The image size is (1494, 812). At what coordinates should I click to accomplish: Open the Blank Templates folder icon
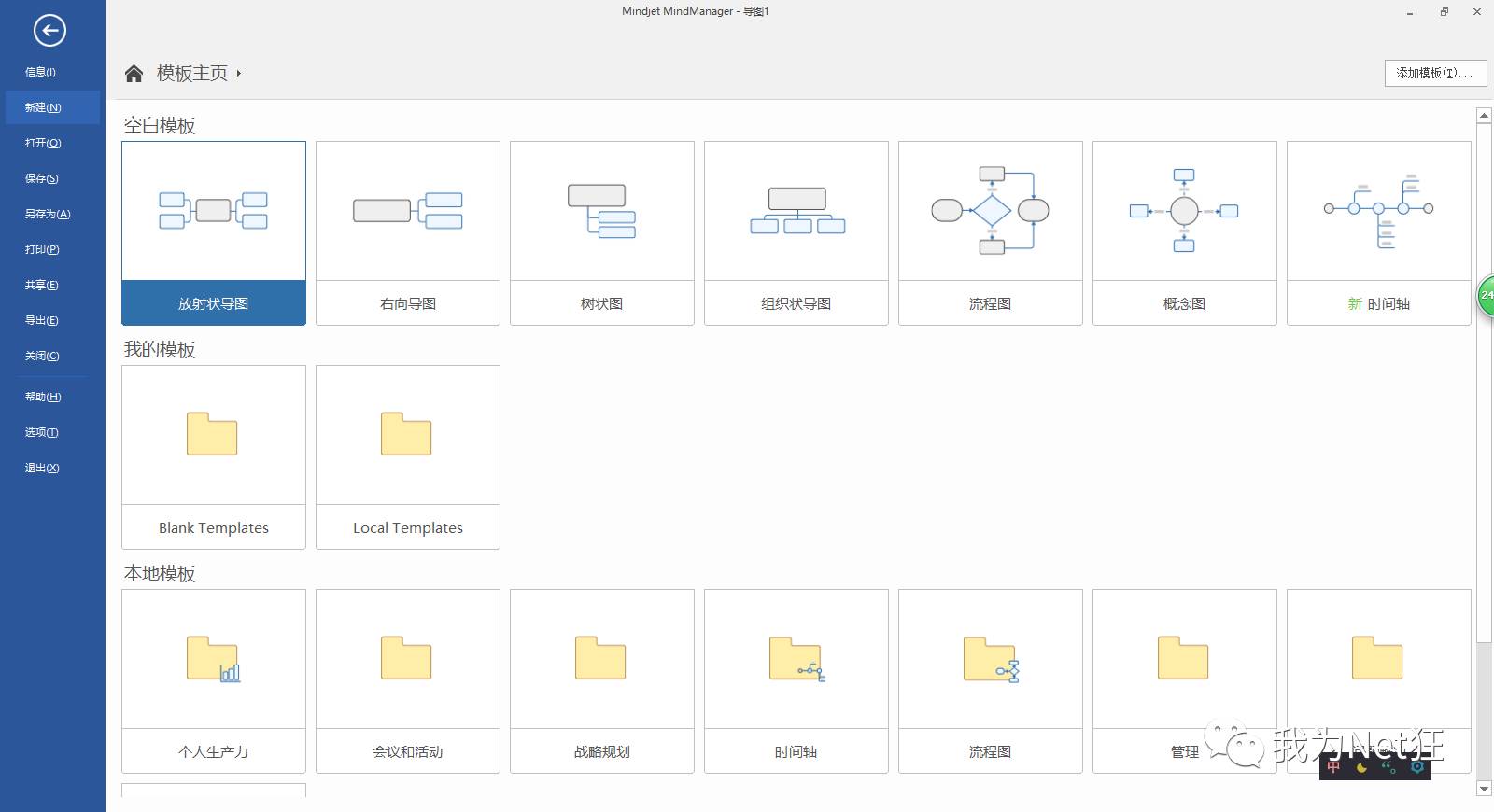212,434
